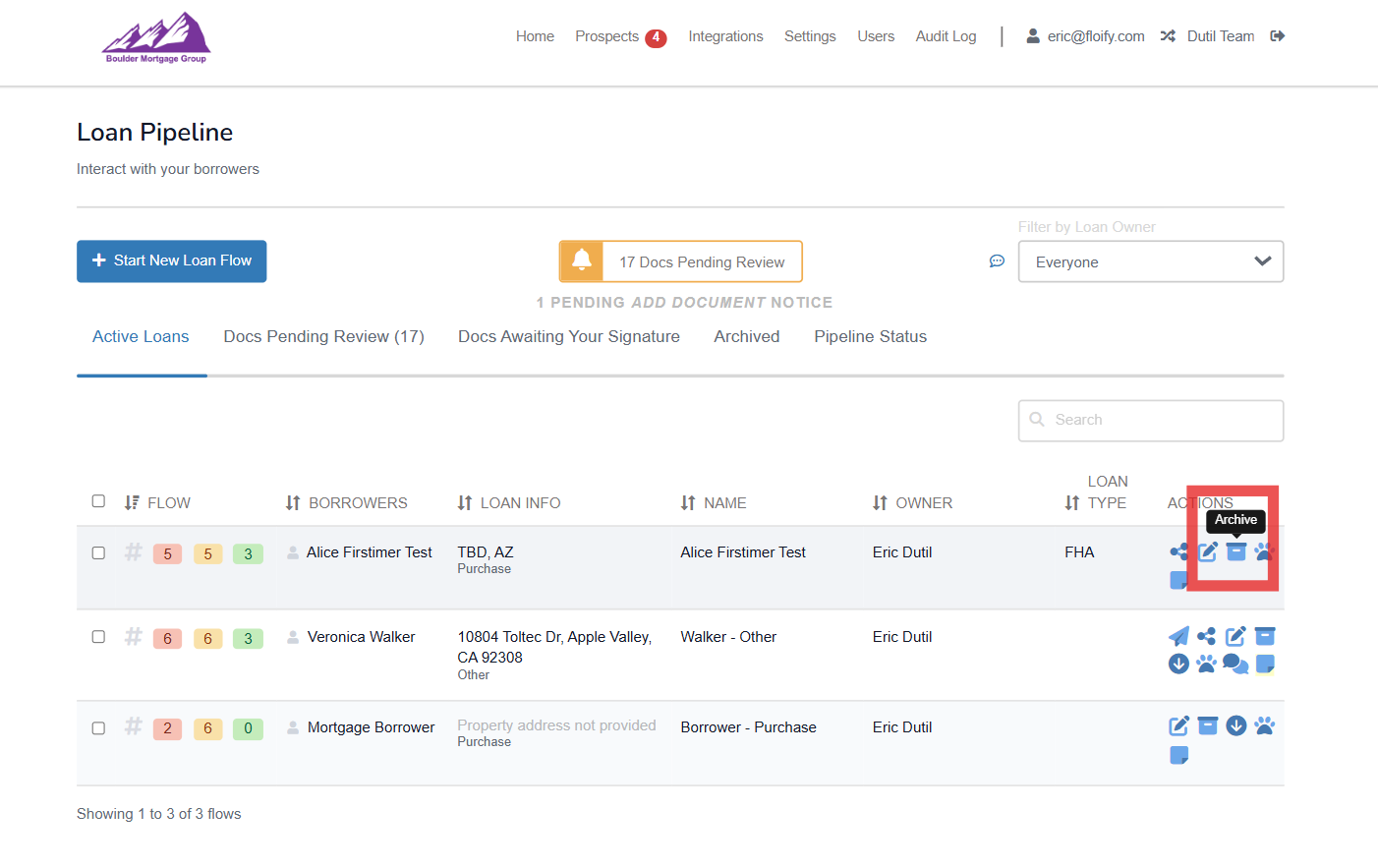Open the chat bubbles icon for Veronica Walker
Image resolution: width=1378 pixels, height=868 pixels.
(x=1235, y=665)
